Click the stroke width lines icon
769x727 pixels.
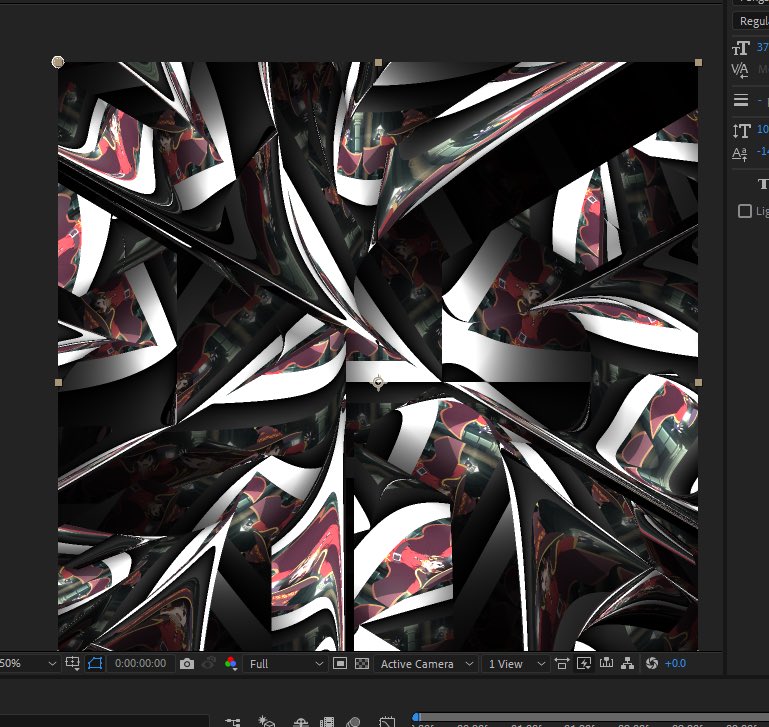tap(741, 100)
